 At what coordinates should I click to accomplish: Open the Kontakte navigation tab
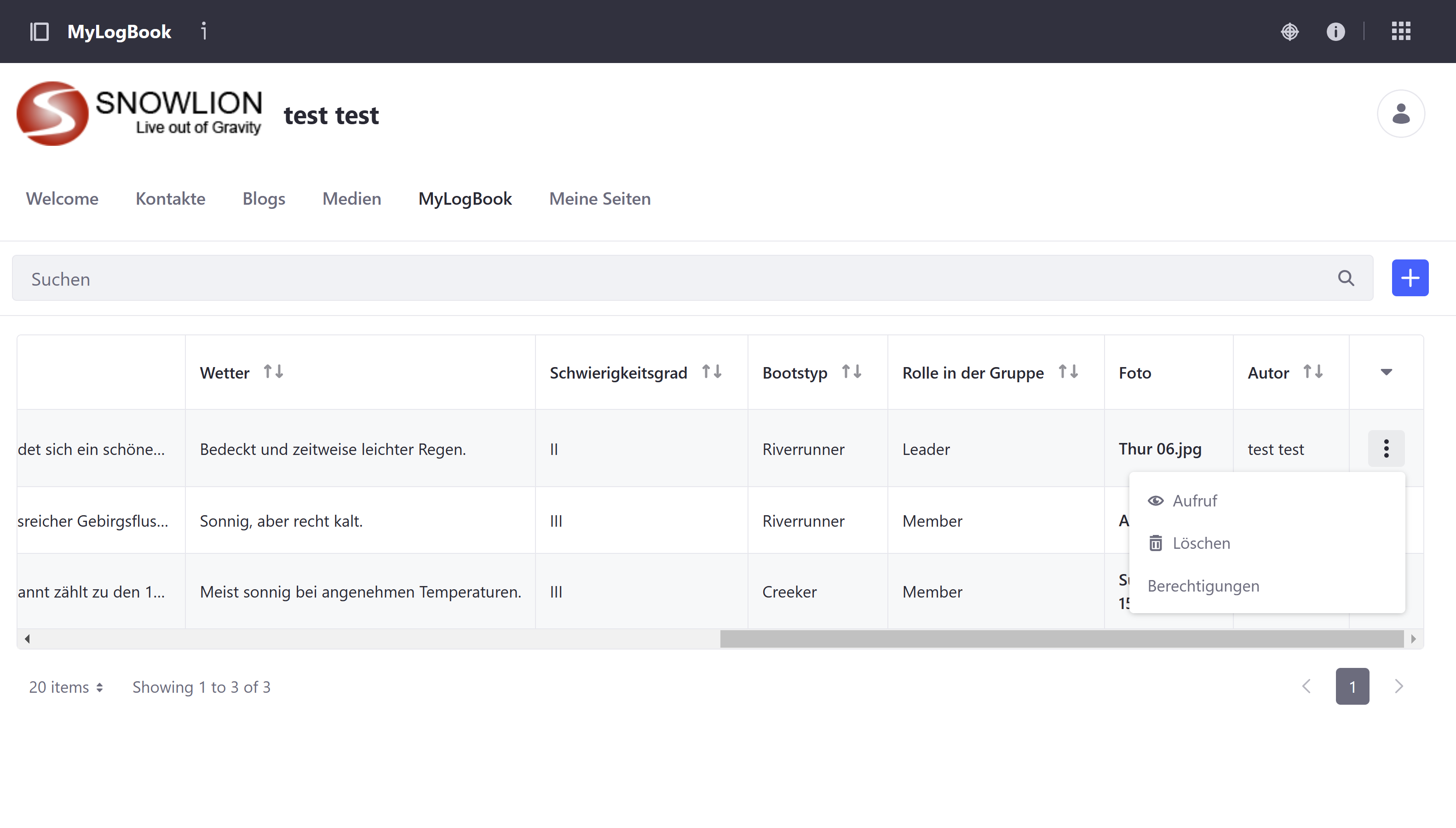[x=171, y=198]
